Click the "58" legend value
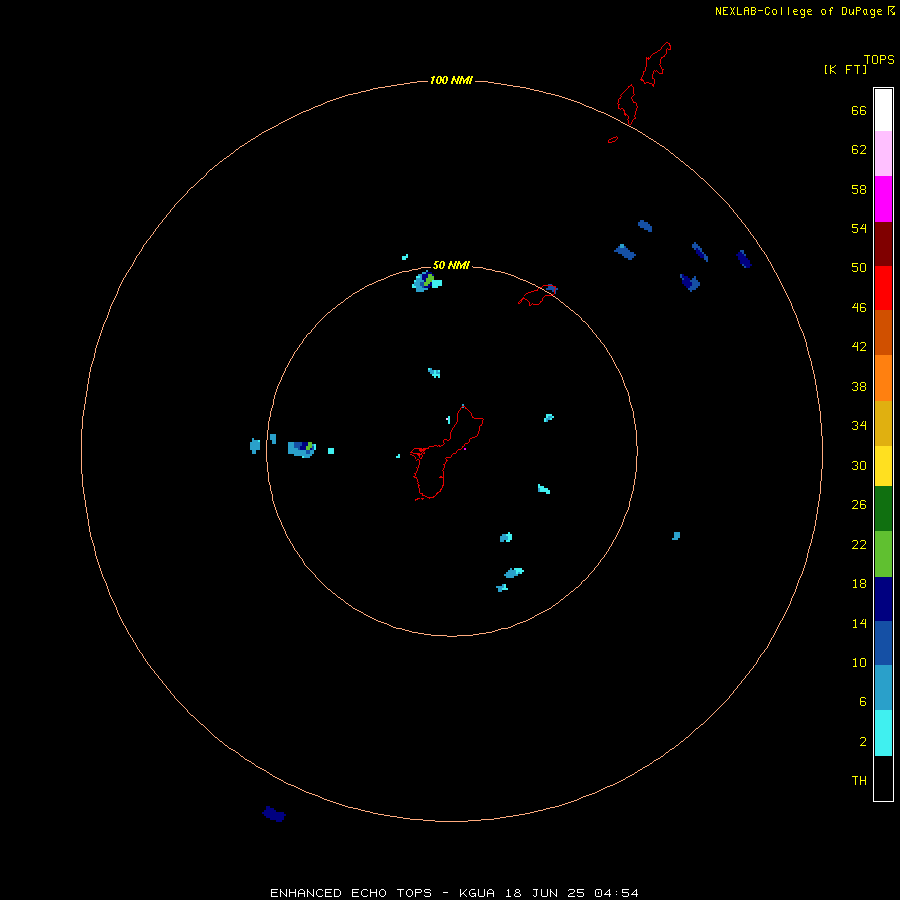 click(859, 189)
